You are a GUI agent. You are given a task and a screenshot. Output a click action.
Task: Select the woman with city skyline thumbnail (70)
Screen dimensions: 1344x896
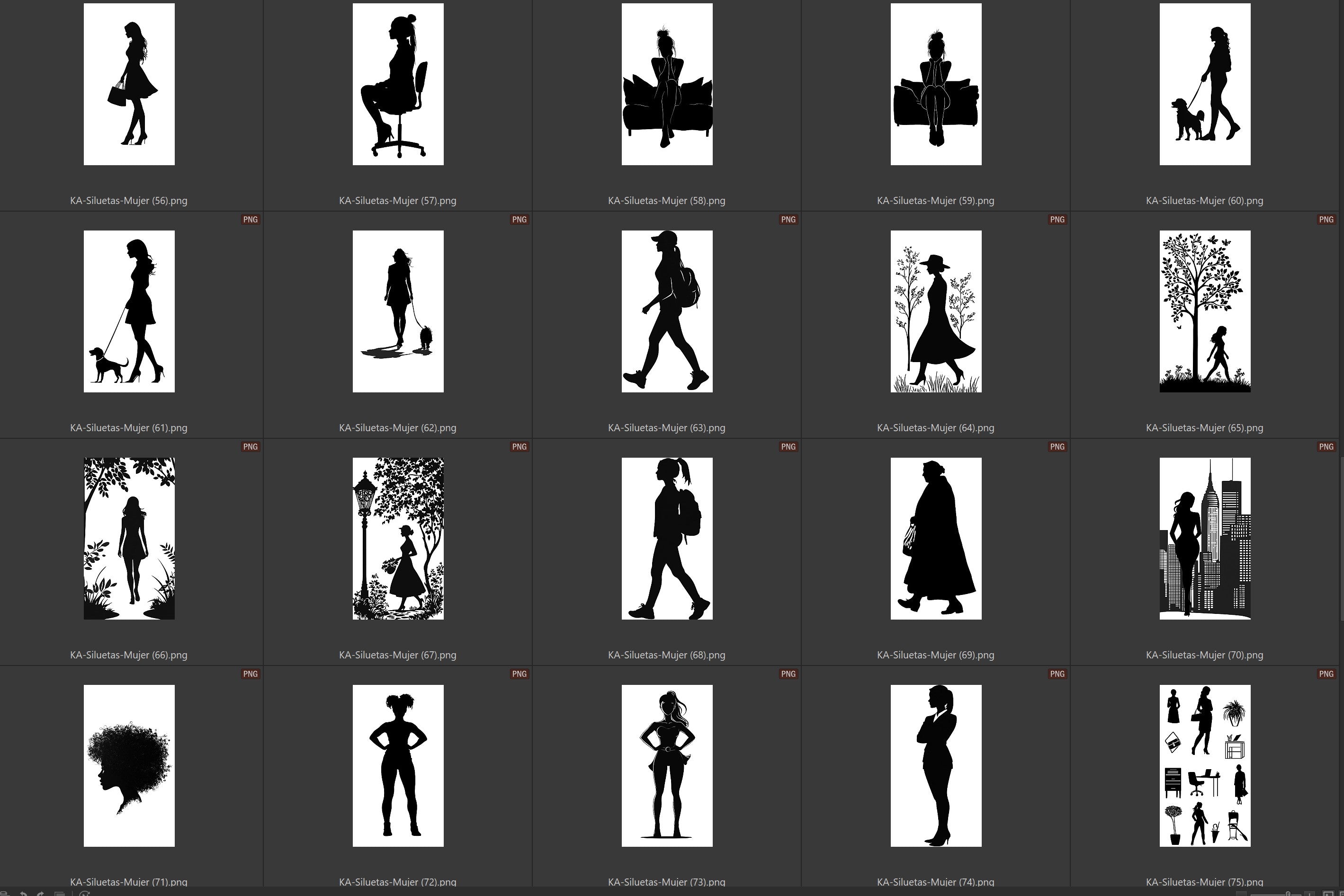1204,538
